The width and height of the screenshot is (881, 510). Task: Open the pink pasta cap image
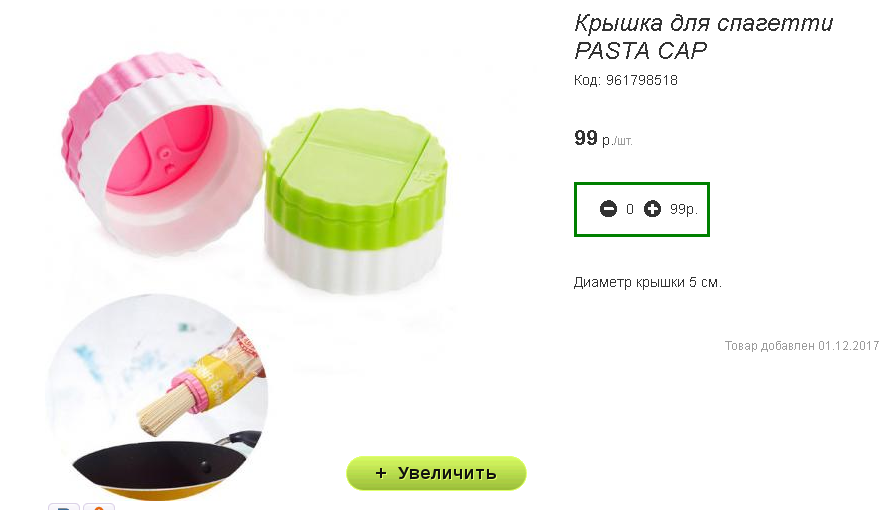coord(163,154)
